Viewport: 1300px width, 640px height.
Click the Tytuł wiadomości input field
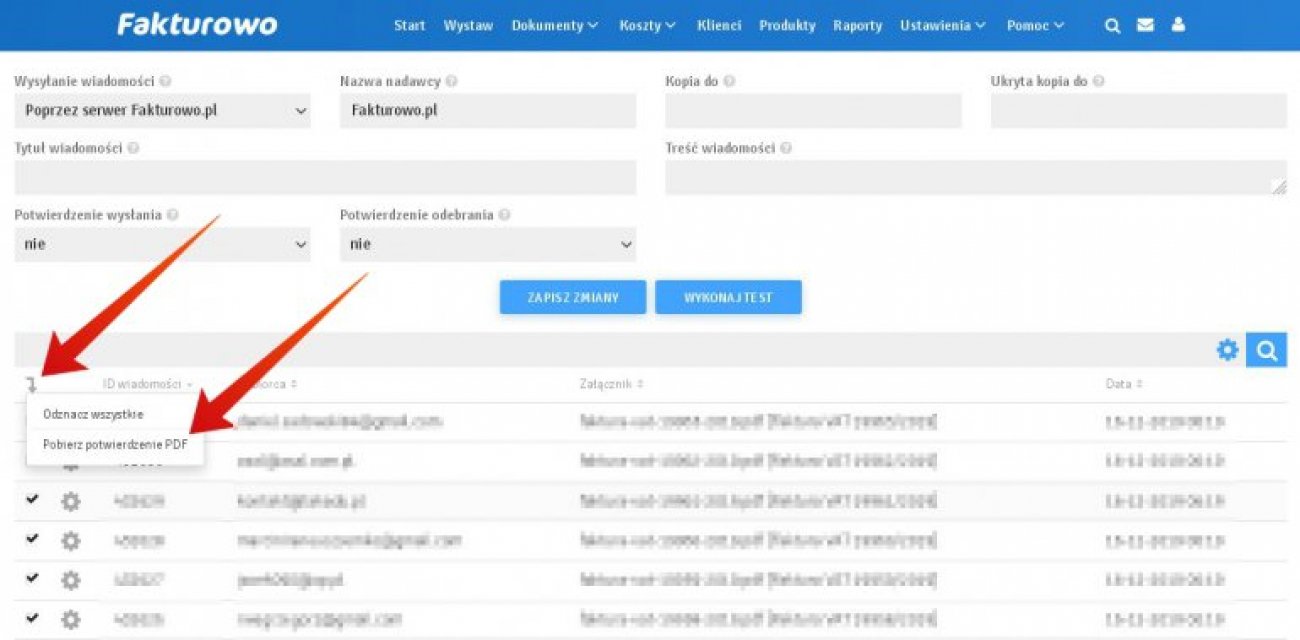click(x=325, y=178)
